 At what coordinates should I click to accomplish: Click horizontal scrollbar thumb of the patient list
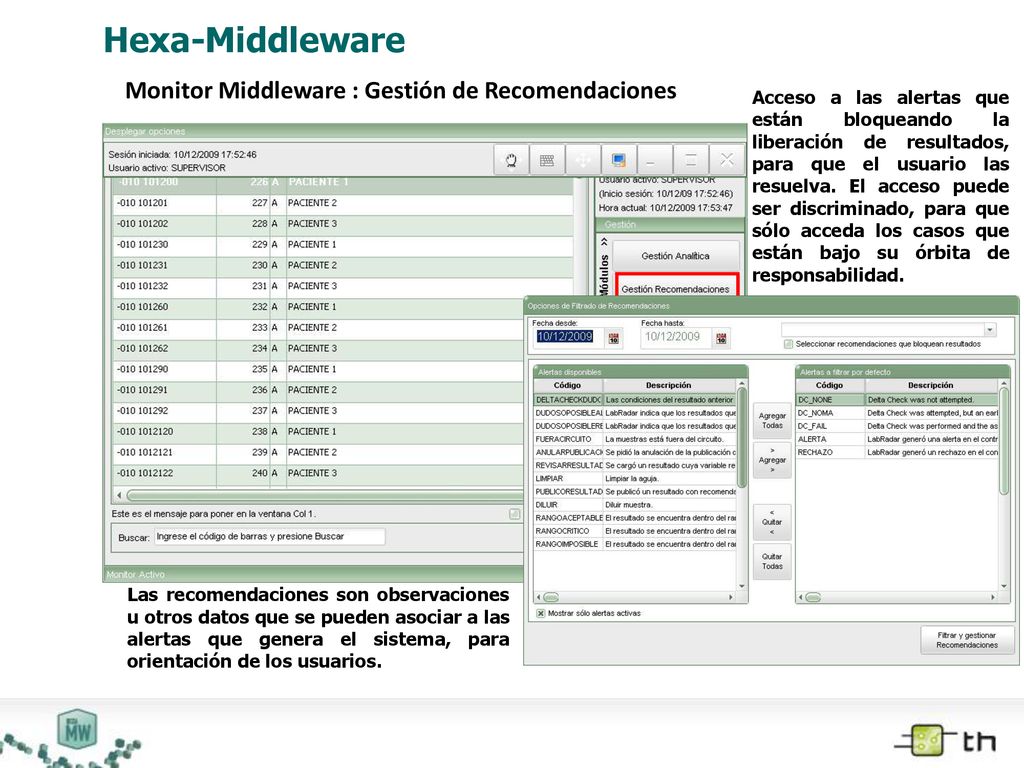coord(327,495)
